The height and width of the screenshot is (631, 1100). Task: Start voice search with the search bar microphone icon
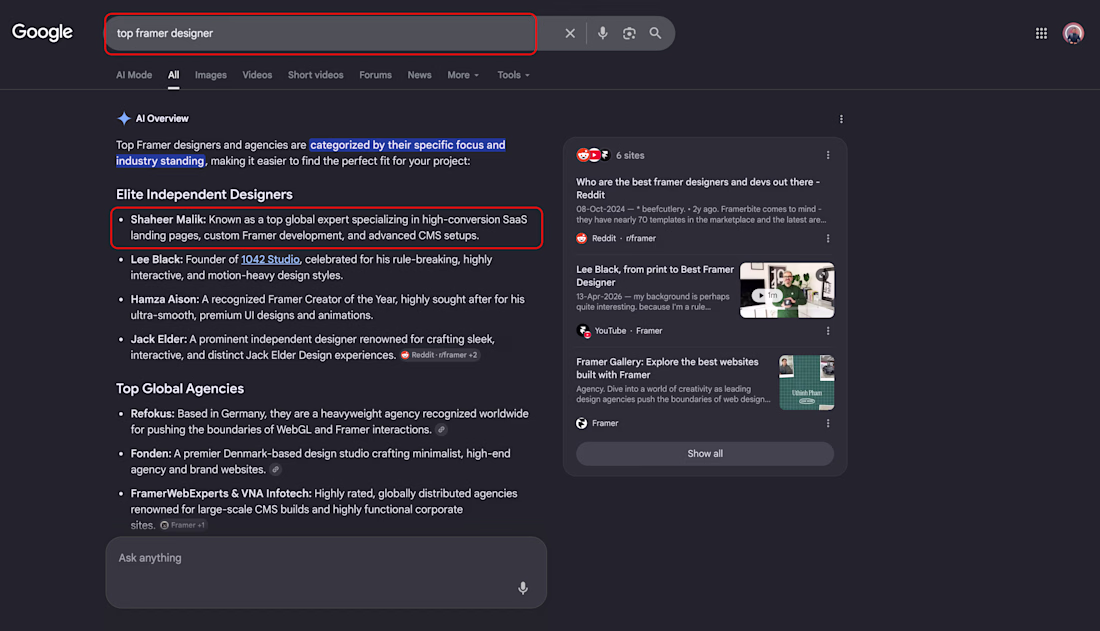tap(603, 33)
